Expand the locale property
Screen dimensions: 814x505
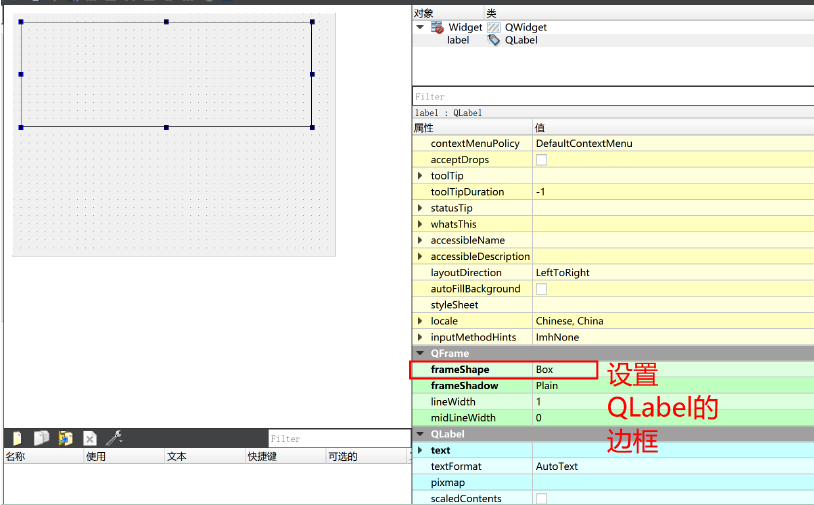pos(420,321)
